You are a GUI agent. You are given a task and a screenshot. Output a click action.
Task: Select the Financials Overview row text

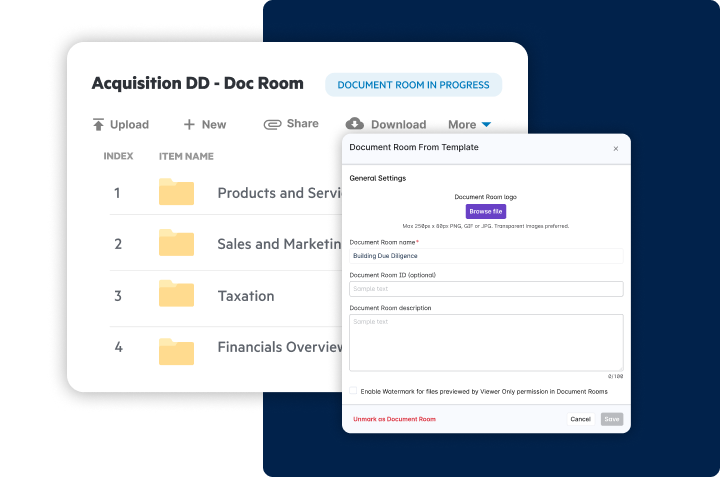click(x=280, y=347)
